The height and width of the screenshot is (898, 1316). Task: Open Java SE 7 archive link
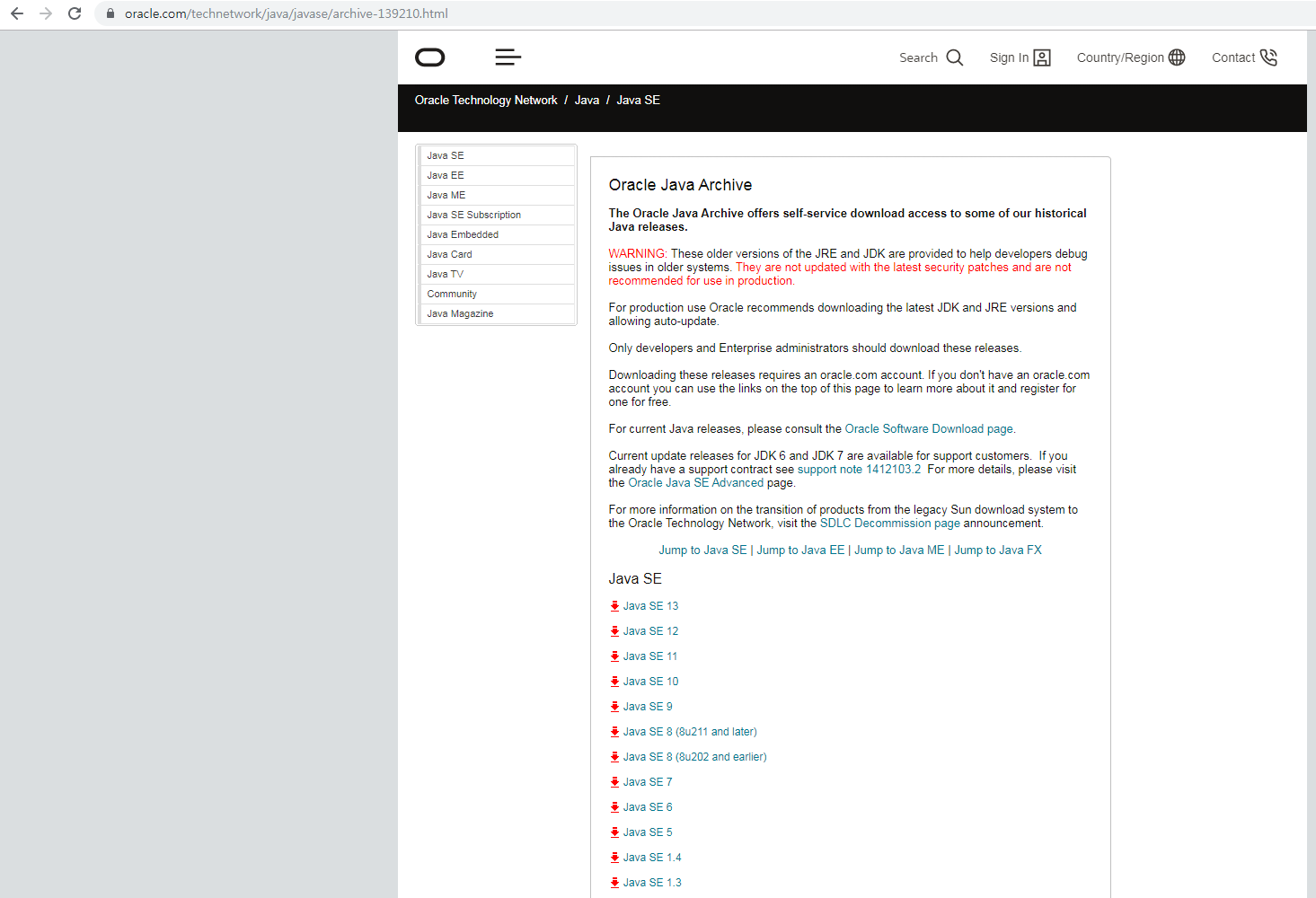click(648, 782)
